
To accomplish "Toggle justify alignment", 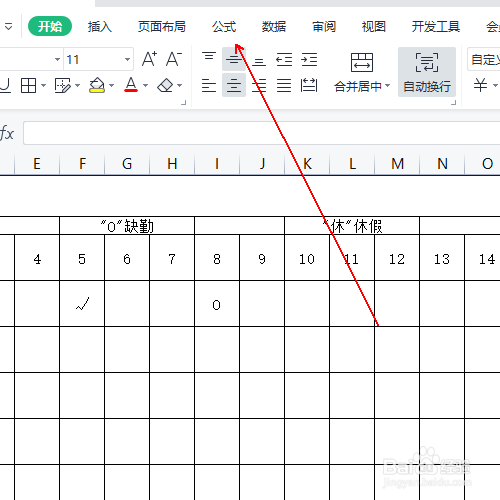I will coord(284,85).
